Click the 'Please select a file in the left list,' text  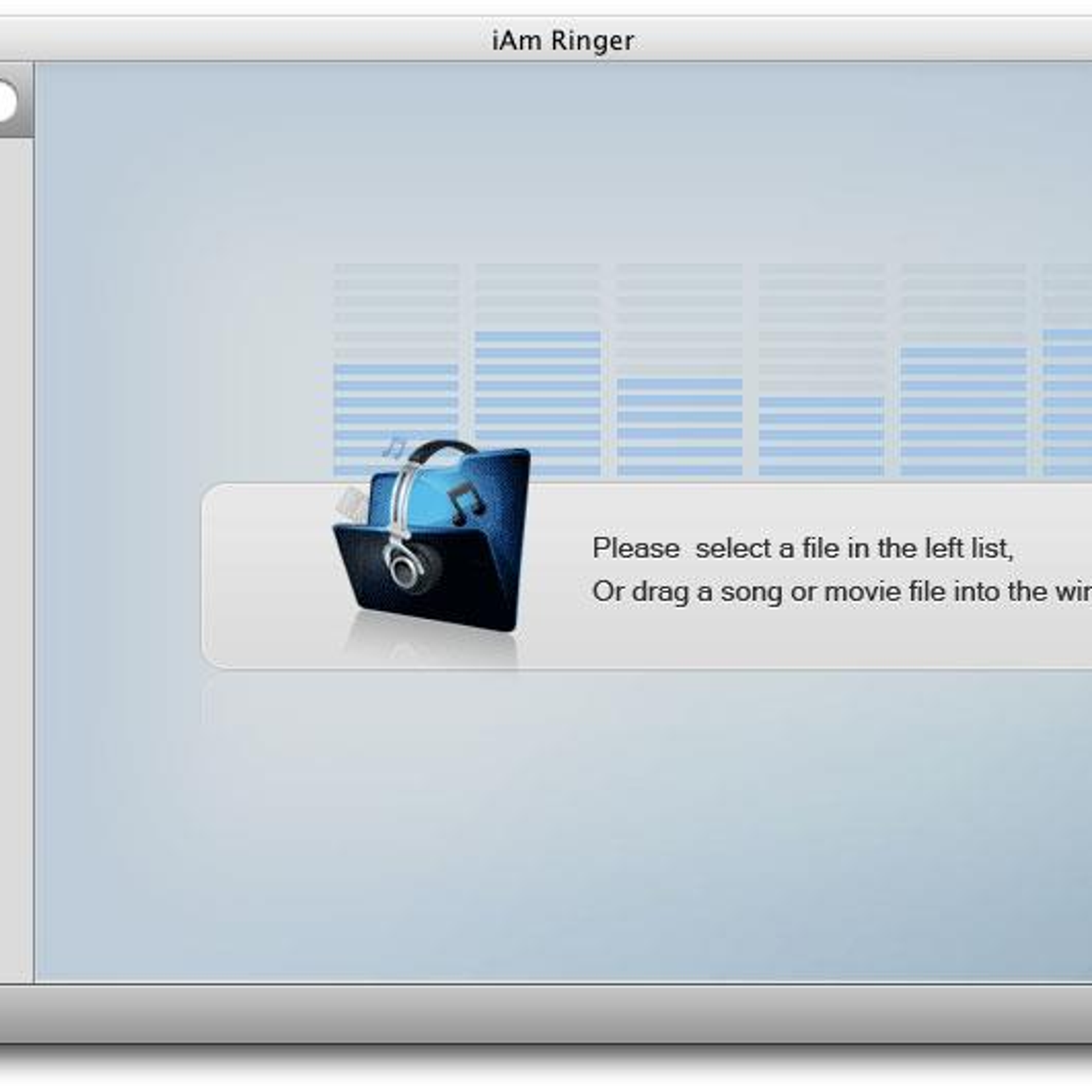[803, 549]
